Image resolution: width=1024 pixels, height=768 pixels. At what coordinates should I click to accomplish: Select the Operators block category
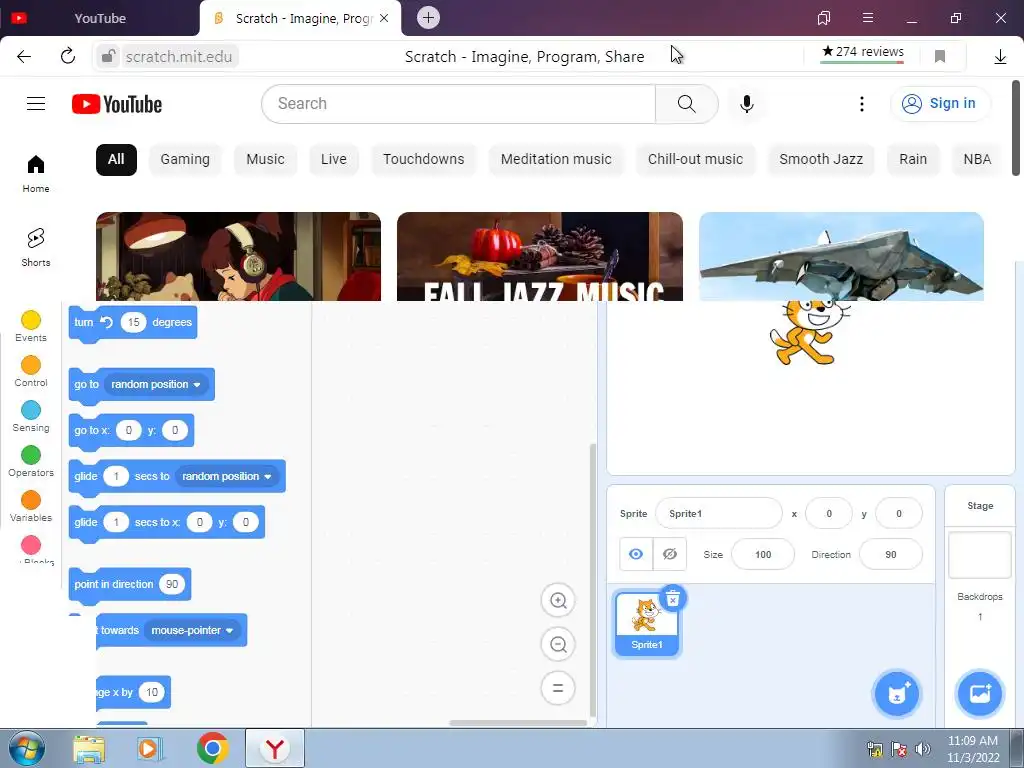tap(31, 462)
